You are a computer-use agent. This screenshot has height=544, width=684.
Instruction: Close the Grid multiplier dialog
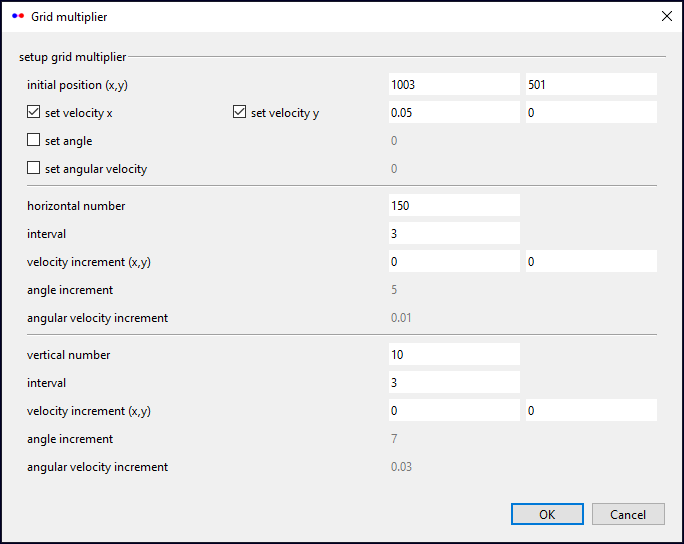pyautogui.click(x=667, y=16)
